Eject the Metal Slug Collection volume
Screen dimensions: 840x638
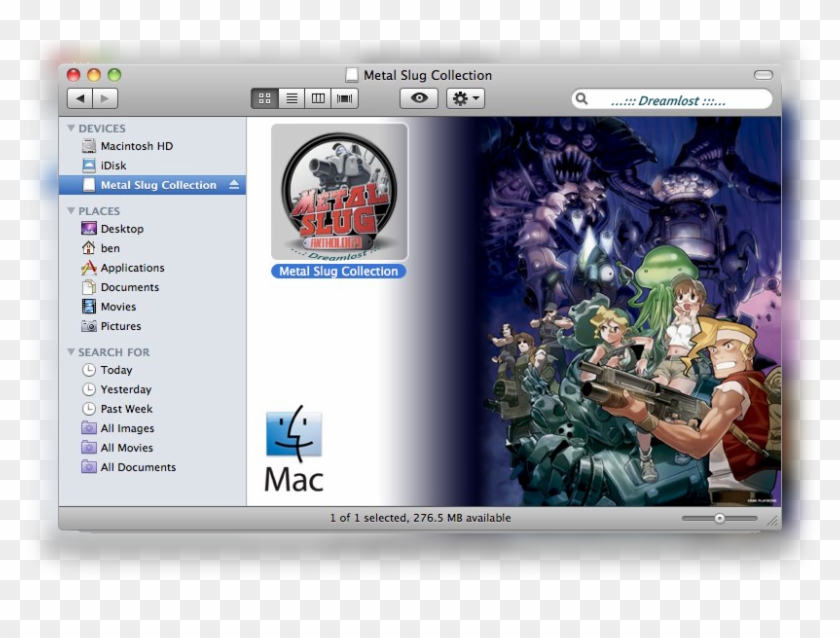pos(234,185)
